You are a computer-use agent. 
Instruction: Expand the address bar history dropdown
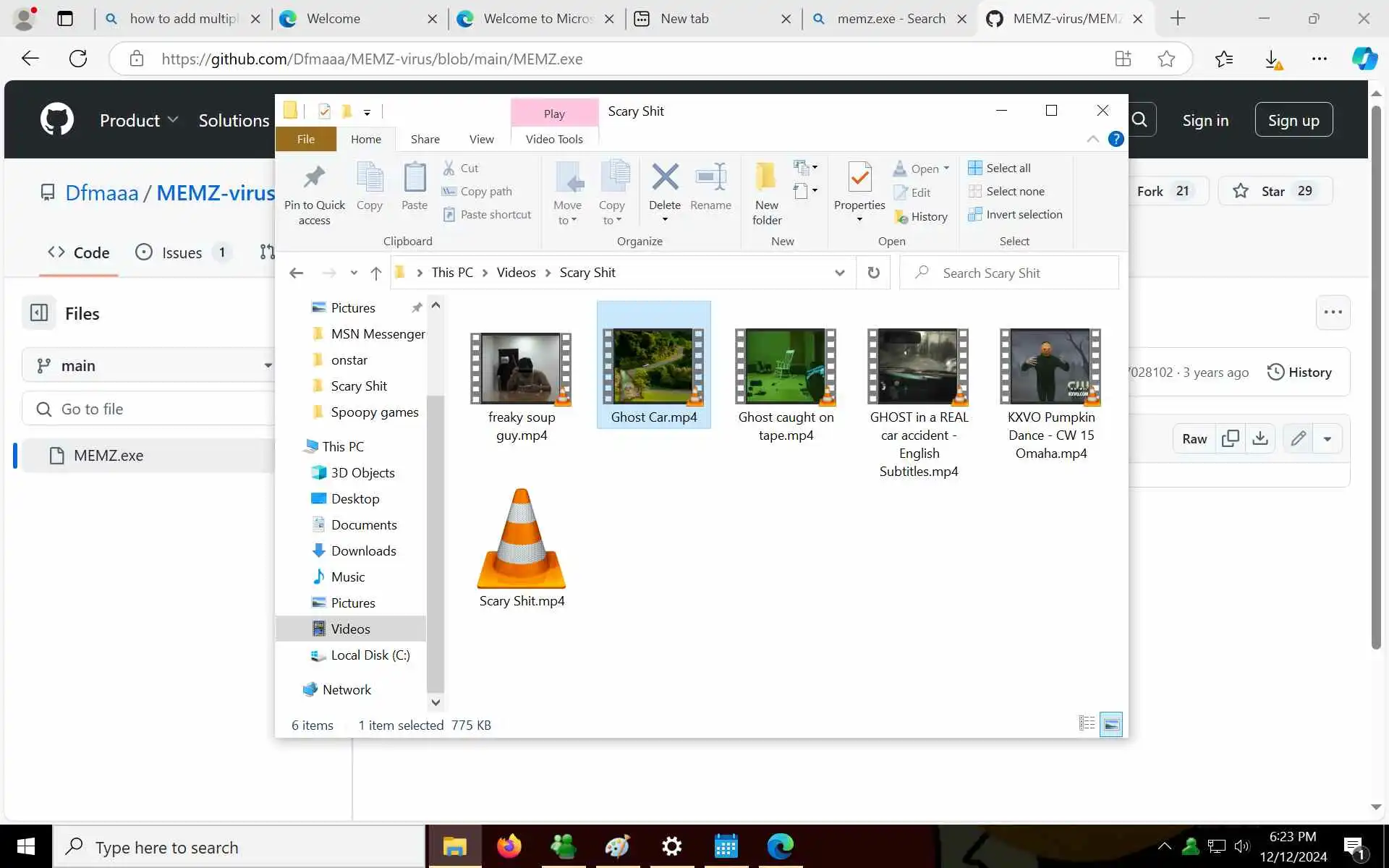(839, 273)
